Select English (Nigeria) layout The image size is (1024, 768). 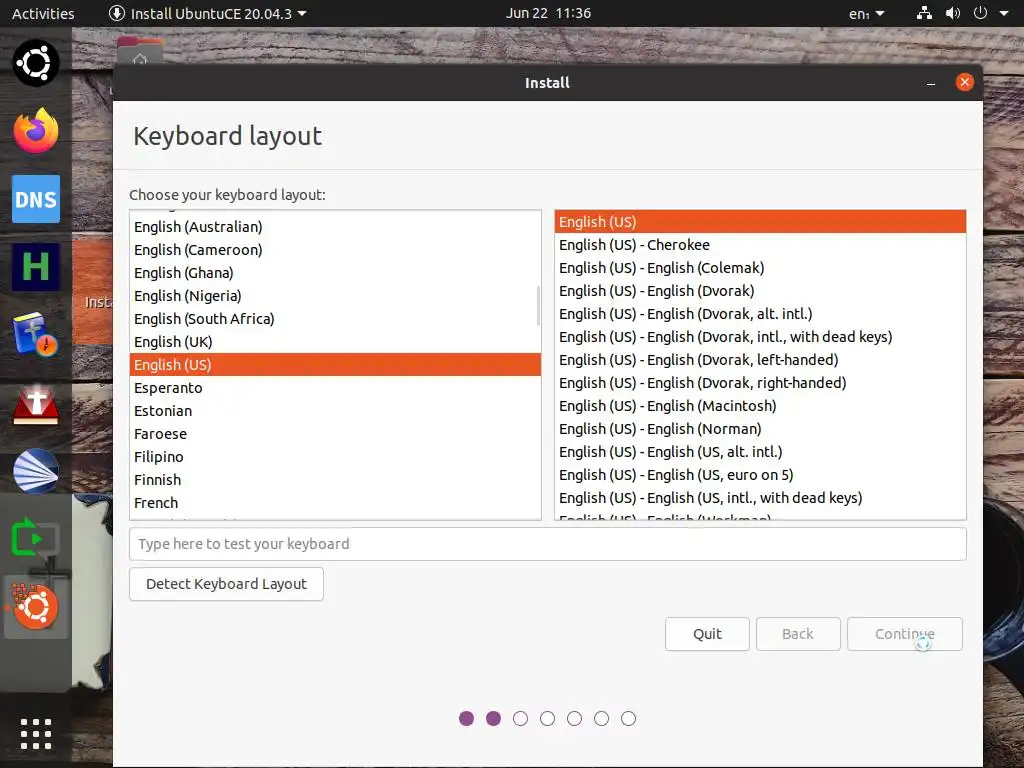(x=335, y=296)
